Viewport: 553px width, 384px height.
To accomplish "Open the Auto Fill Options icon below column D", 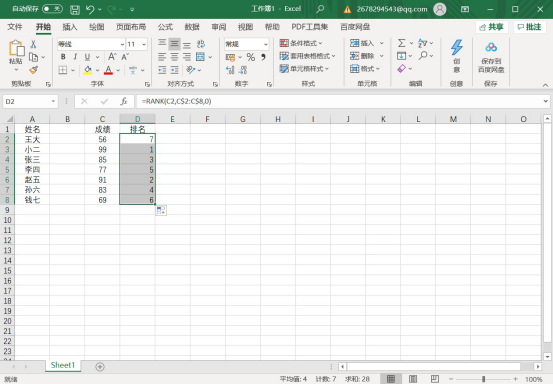I will [161, 211].
